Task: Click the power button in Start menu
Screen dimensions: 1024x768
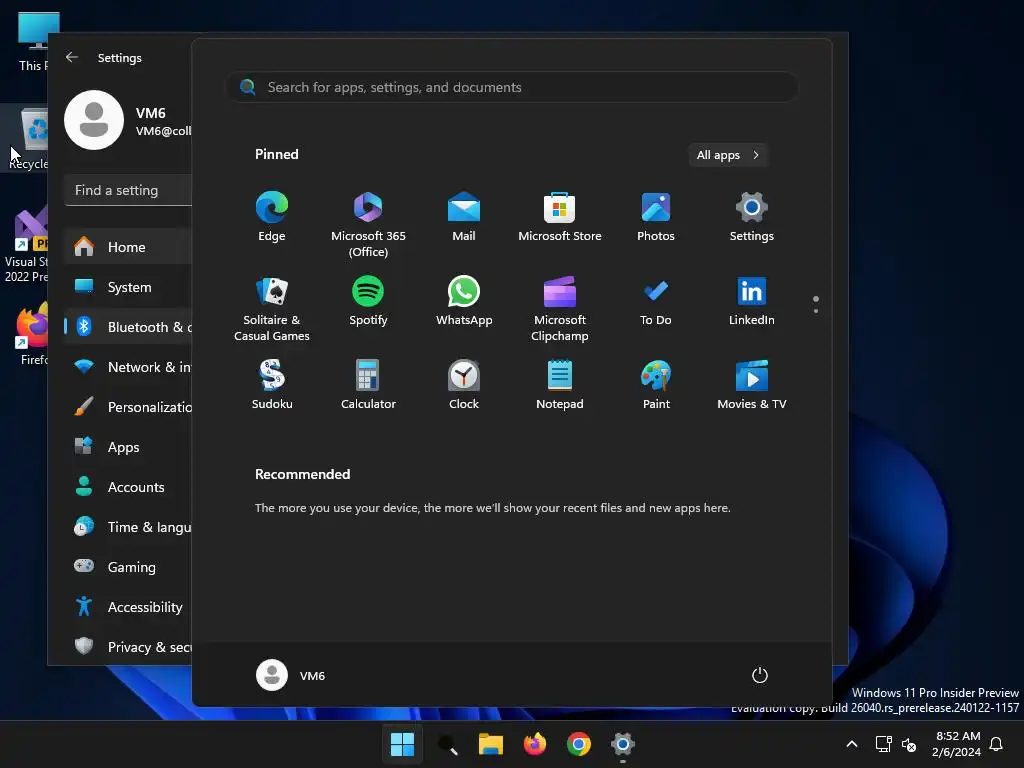Action: point(760,675)
